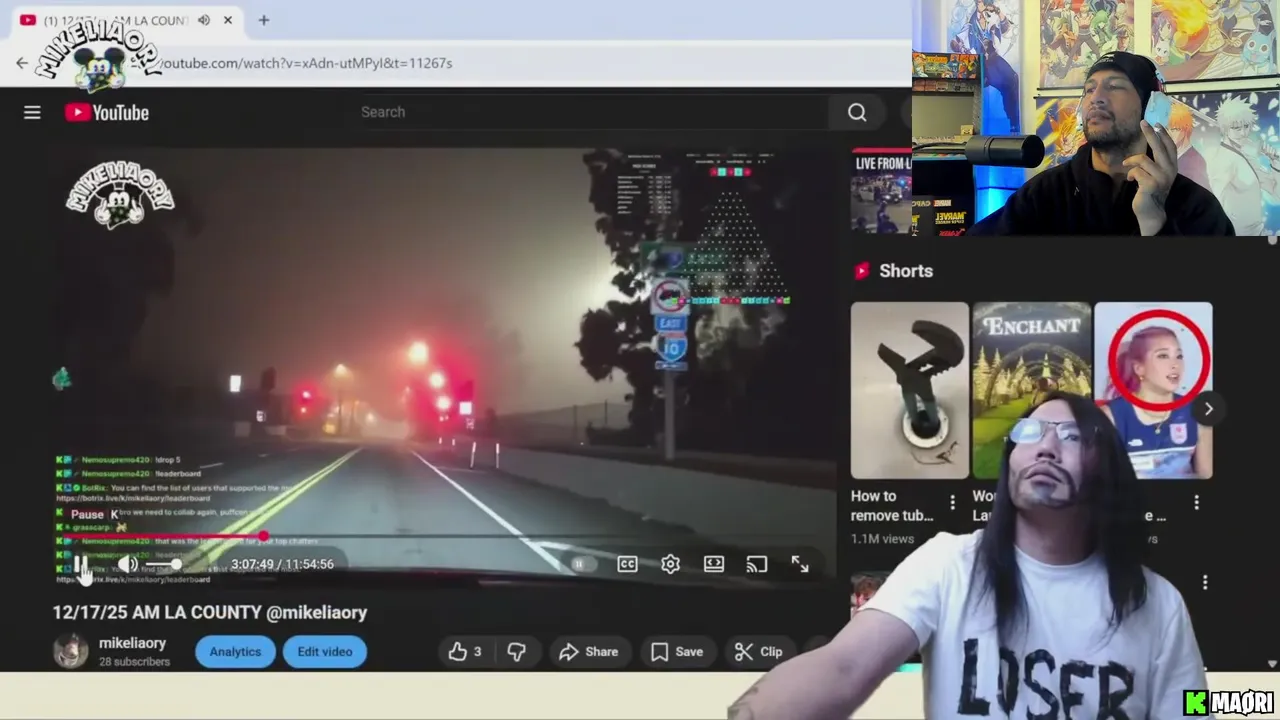
Task: Click the Edit video button
Action: [x=325, y=652]
